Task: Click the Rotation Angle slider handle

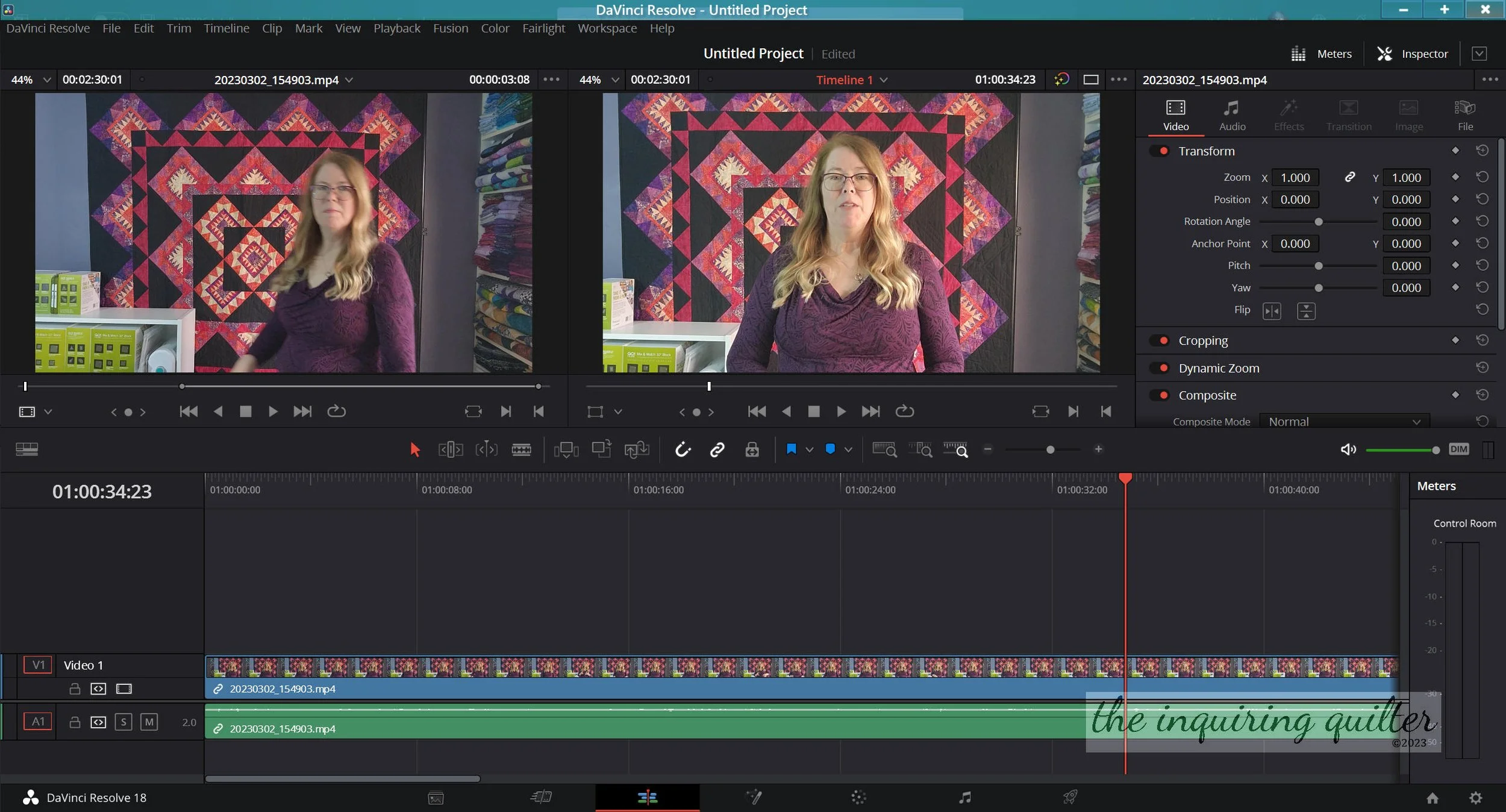Action: 1318,222
